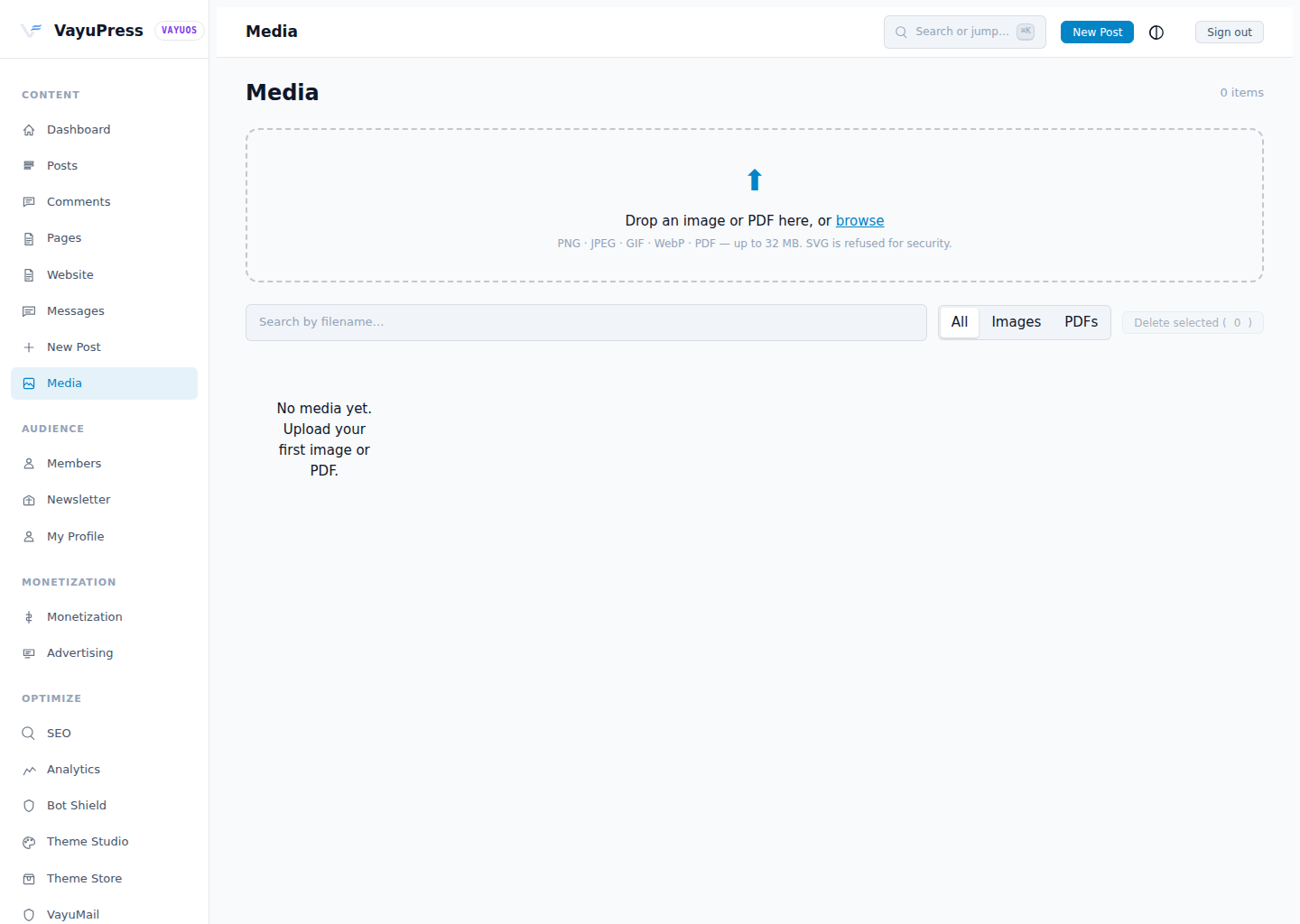Click the Newsletter sidebar icon
The height and width of the screenshot is (924, 1300).
(29, 500)
